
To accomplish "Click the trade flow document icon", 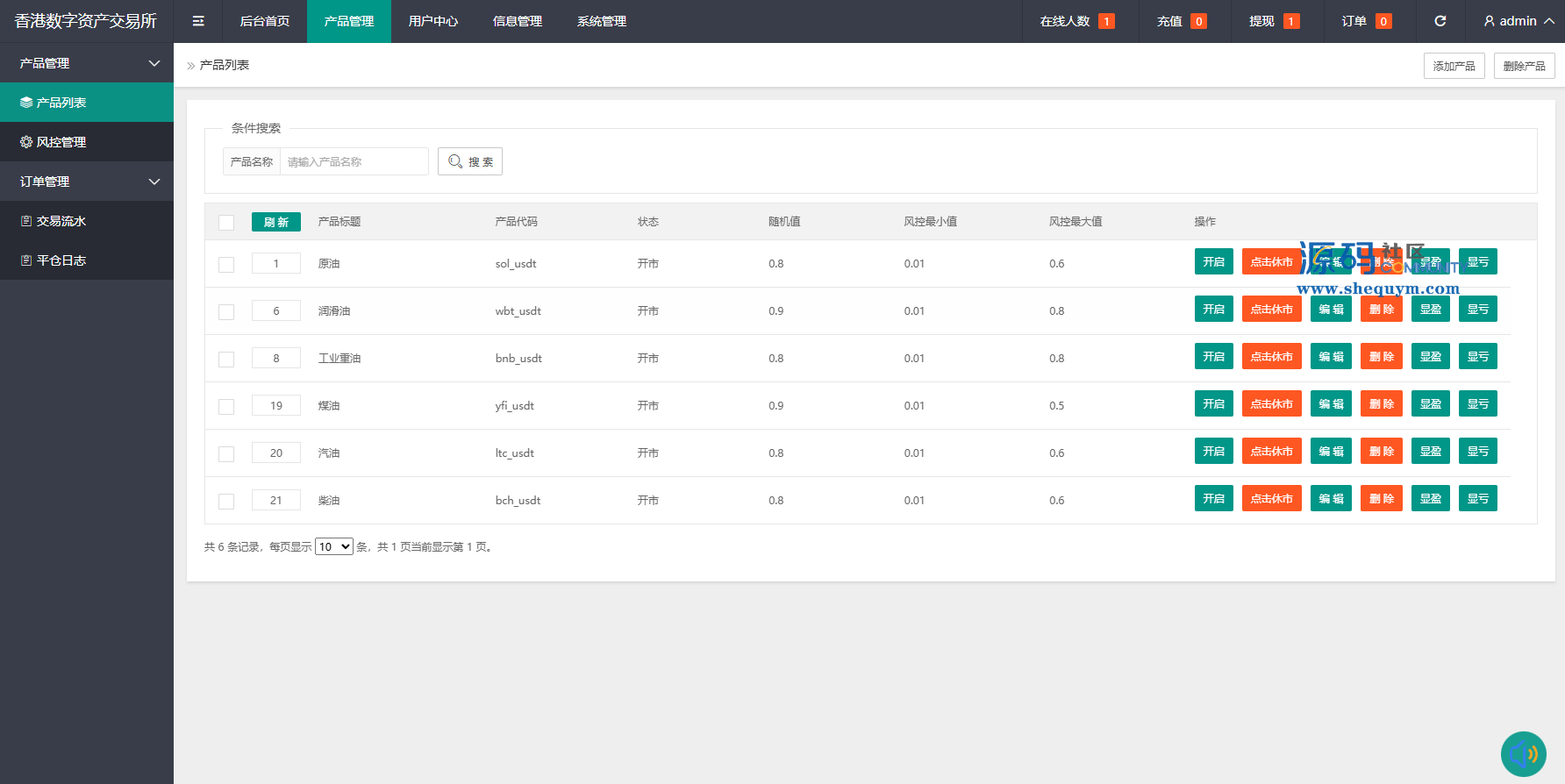I will (26, 221).
